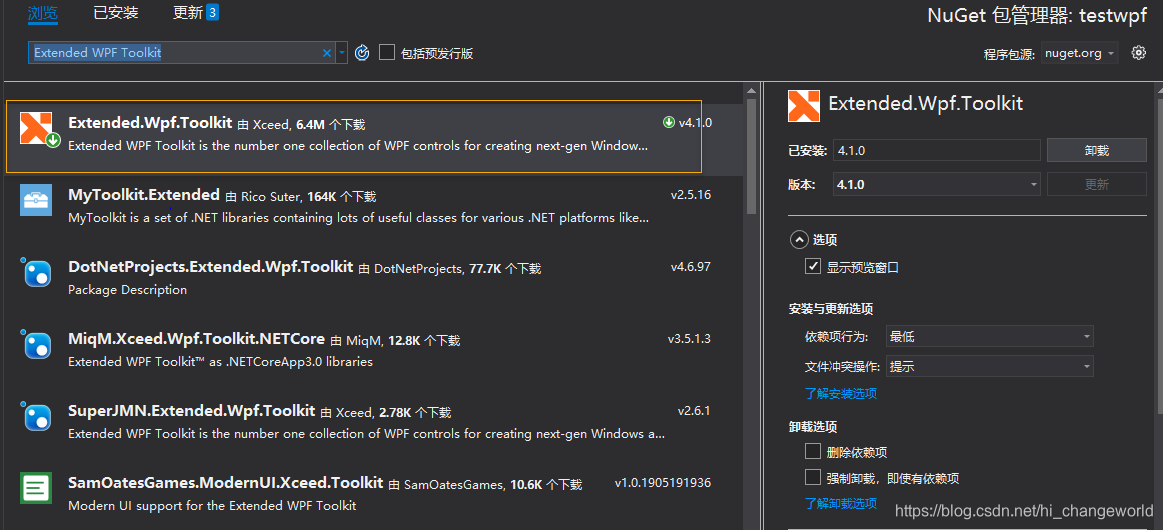Select the Extended.Wpf.Toolkit package title

pyautogui.click(x=150, y=123)
